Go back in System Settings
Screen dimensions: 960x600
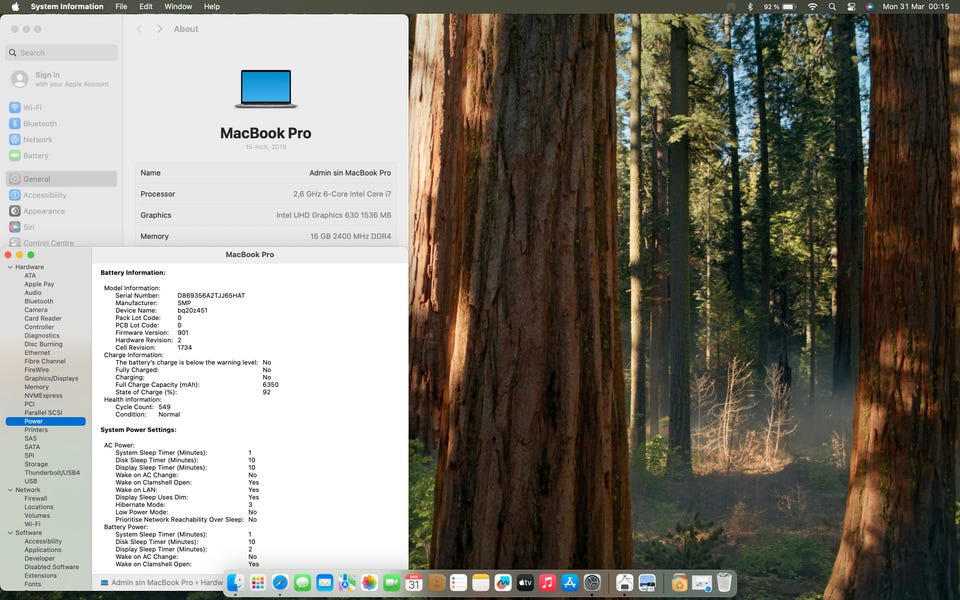click(140, 29)
